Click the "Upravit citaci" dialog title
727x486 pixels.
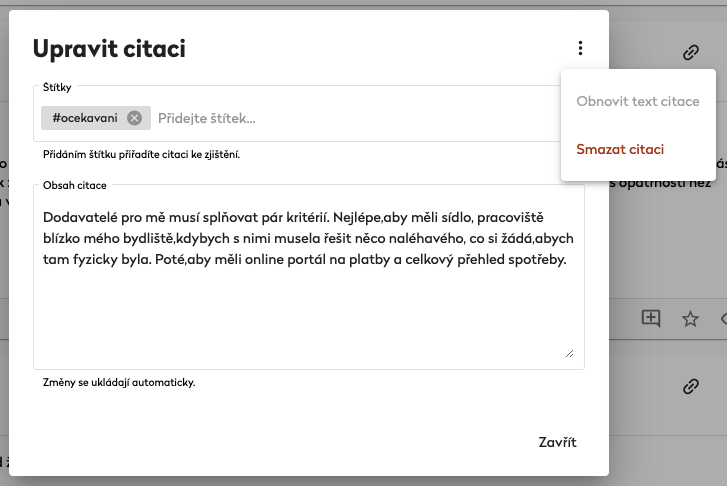[x=109, y=48]
